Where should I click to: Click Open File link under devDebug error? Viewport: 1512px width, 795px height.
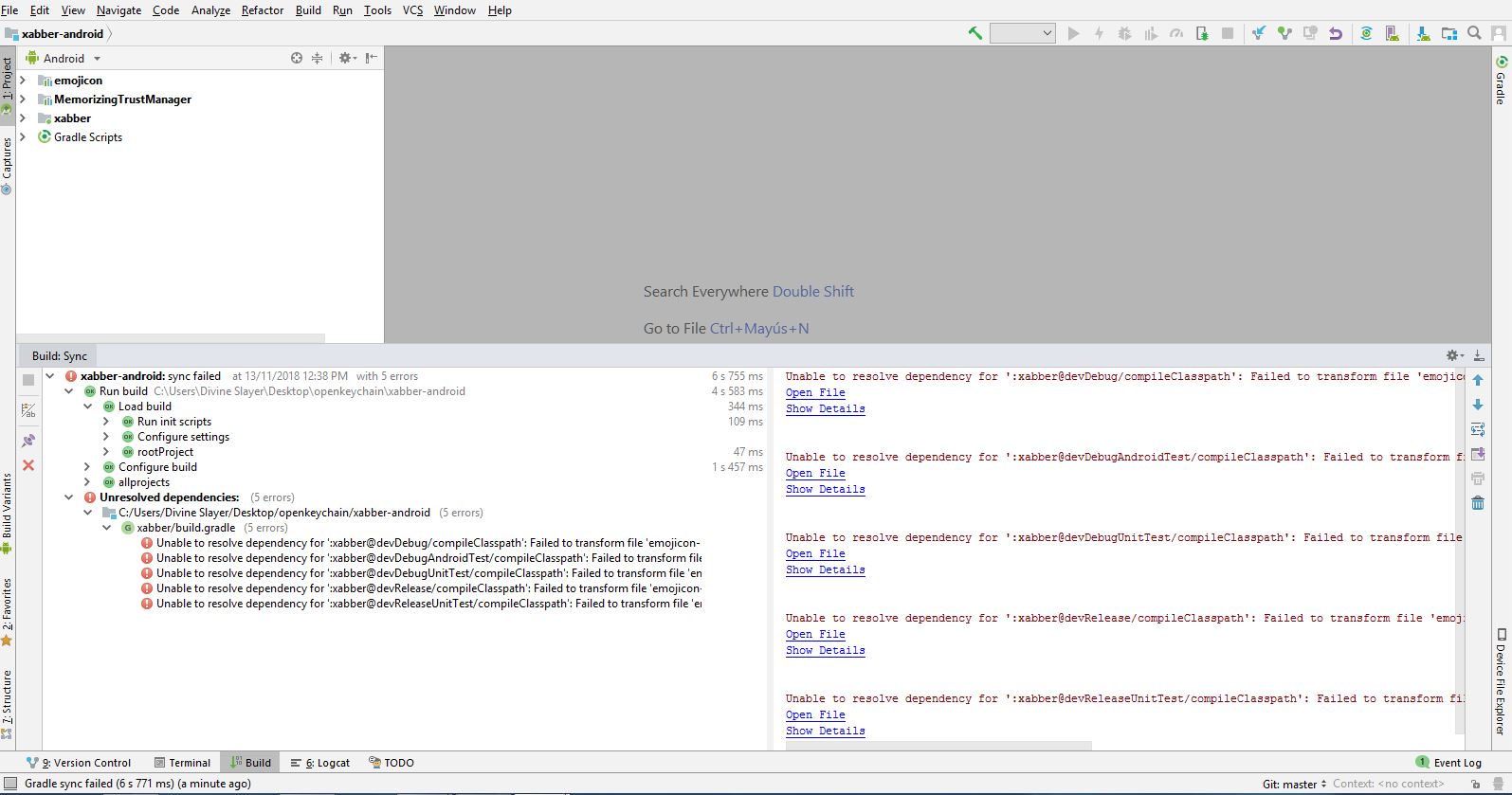pos(815,392)
